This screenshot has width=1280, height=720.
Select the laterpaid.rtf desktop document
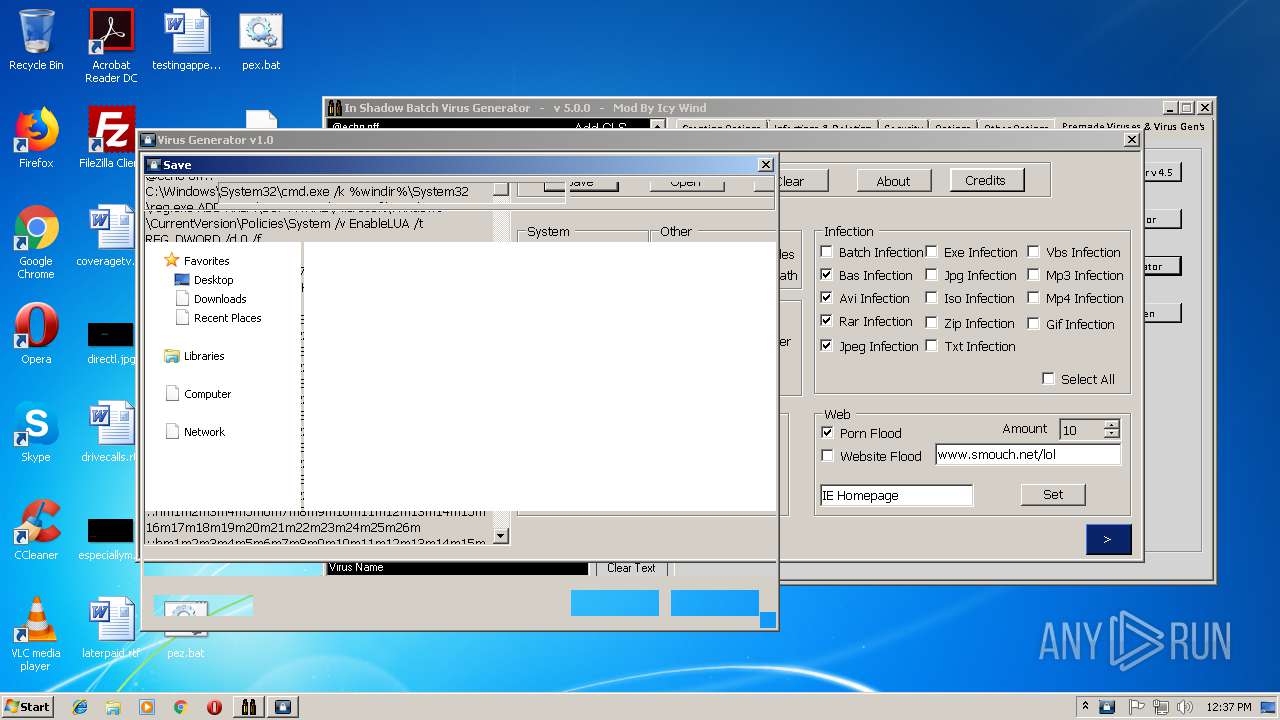tap(111, 628)
